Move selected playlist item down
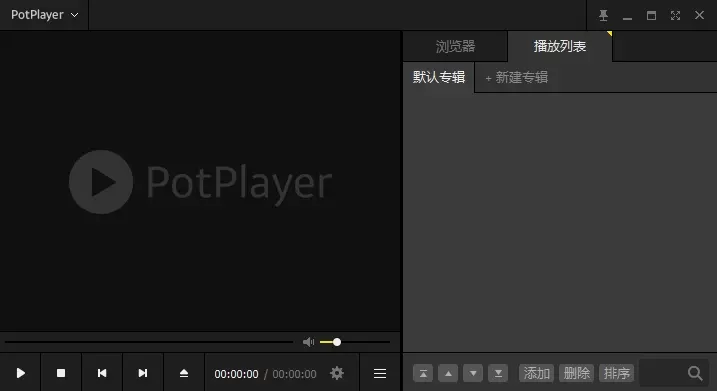The image size is (717, 391). [473, 373]
